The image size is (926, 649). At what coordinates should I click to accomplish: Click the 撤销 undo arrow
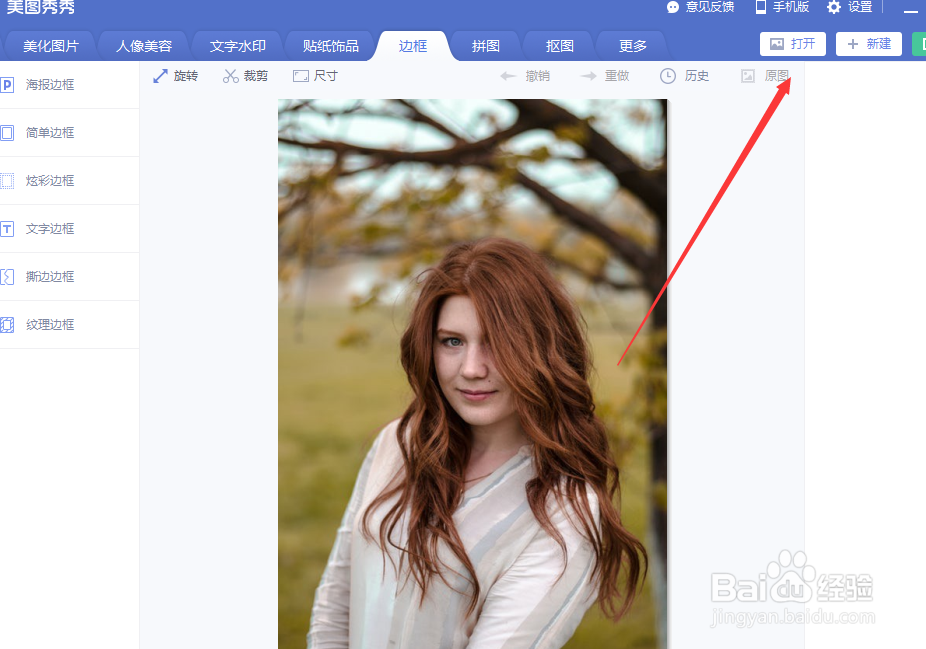pos(508,76)
